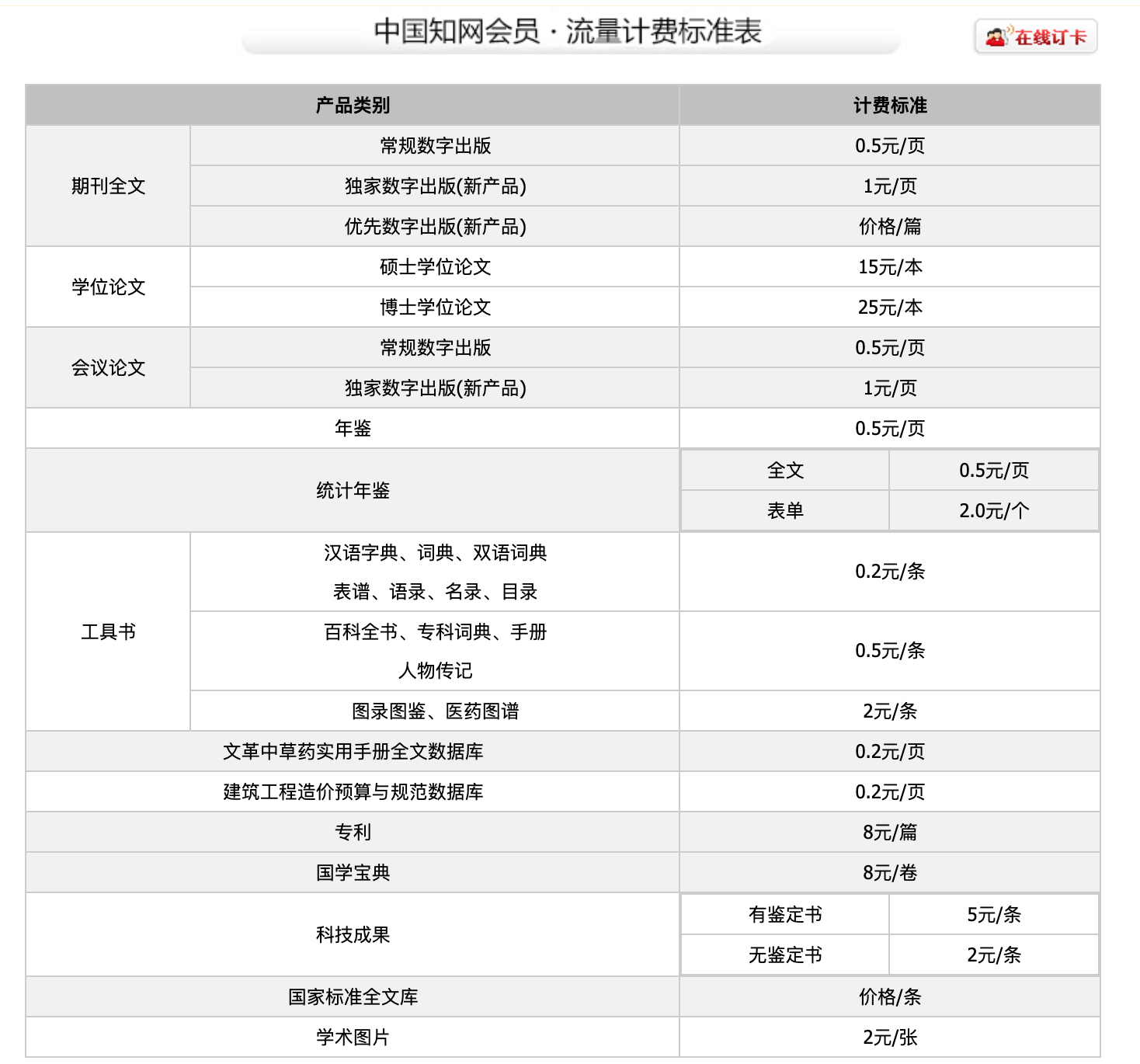Click the 学位论文 category cell

click(x=108, y=287)
